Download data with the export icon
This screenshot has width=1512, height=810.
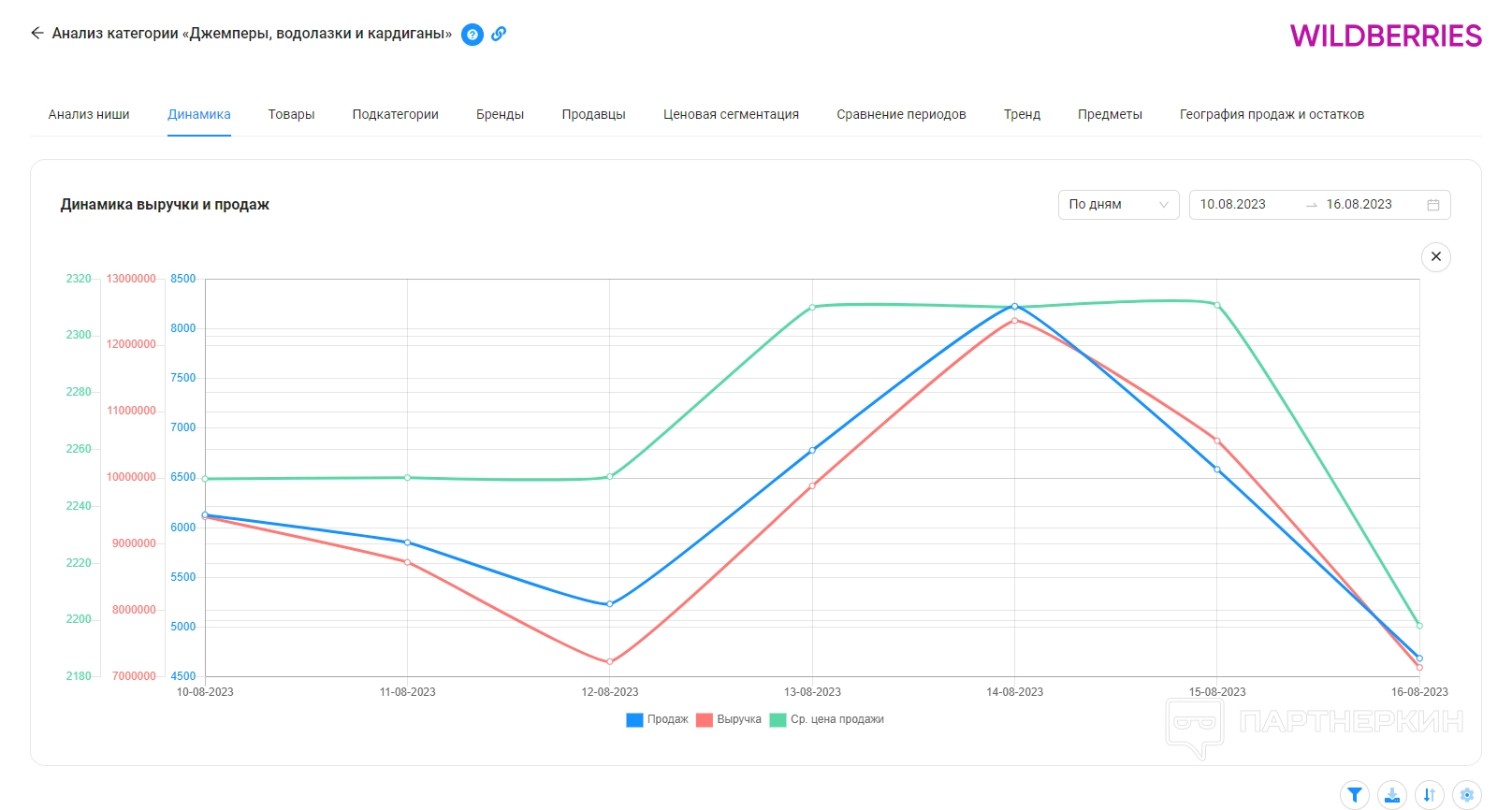(x=1392, y=795)
